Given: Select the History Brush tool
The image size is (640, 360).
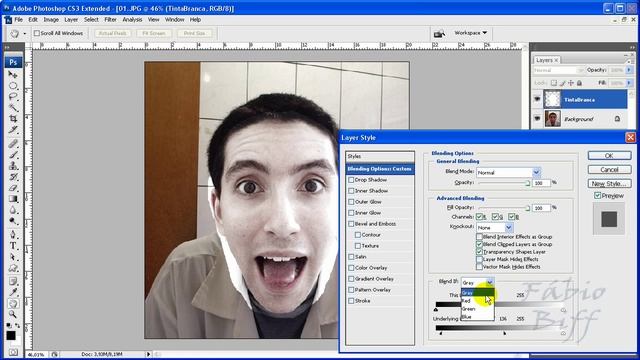Looking at the screenshot, I should 13,177.
